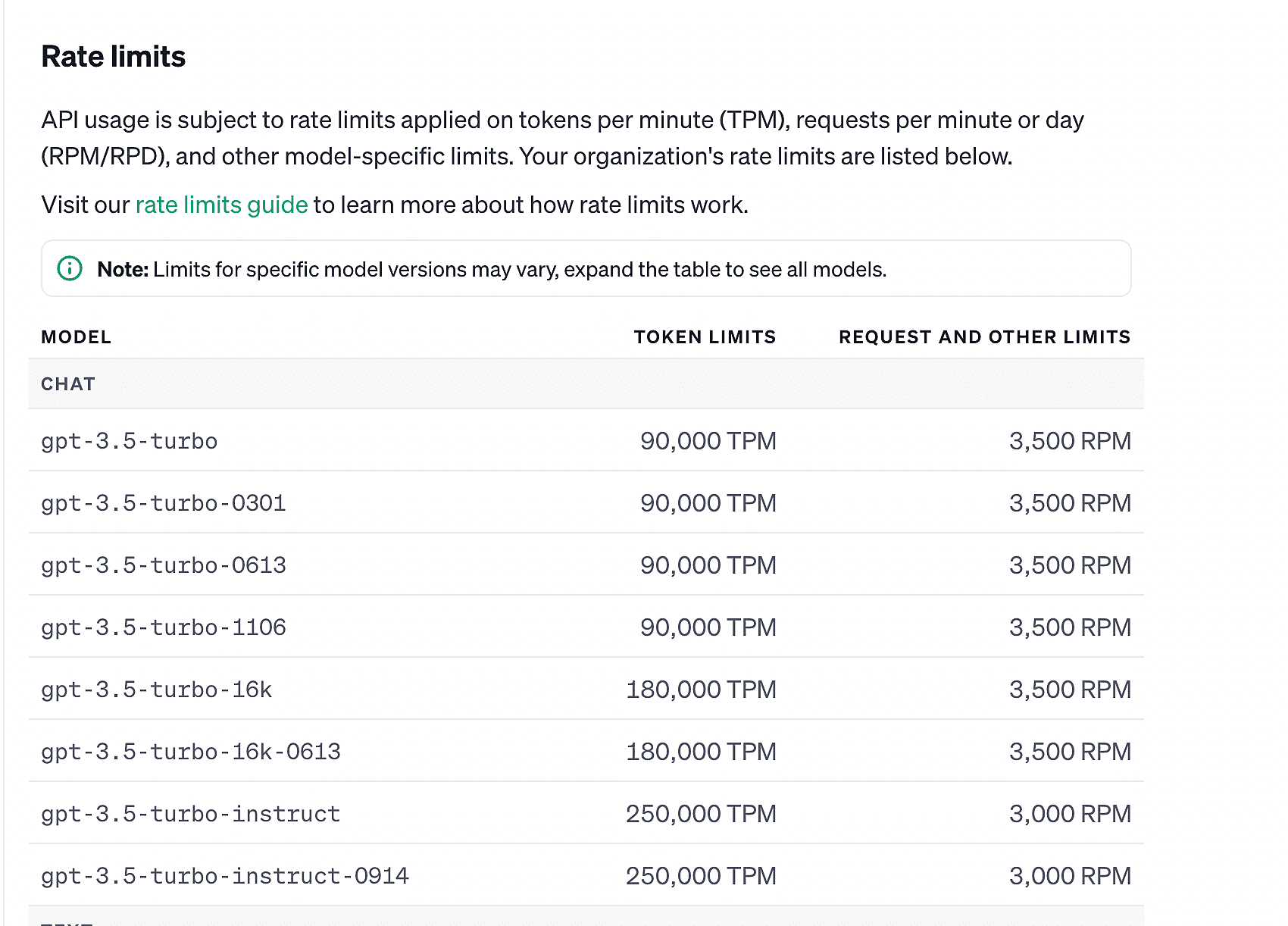
Task: Click the gpt-3.5-turbo-0301 model name
Action: coord(164,503)
